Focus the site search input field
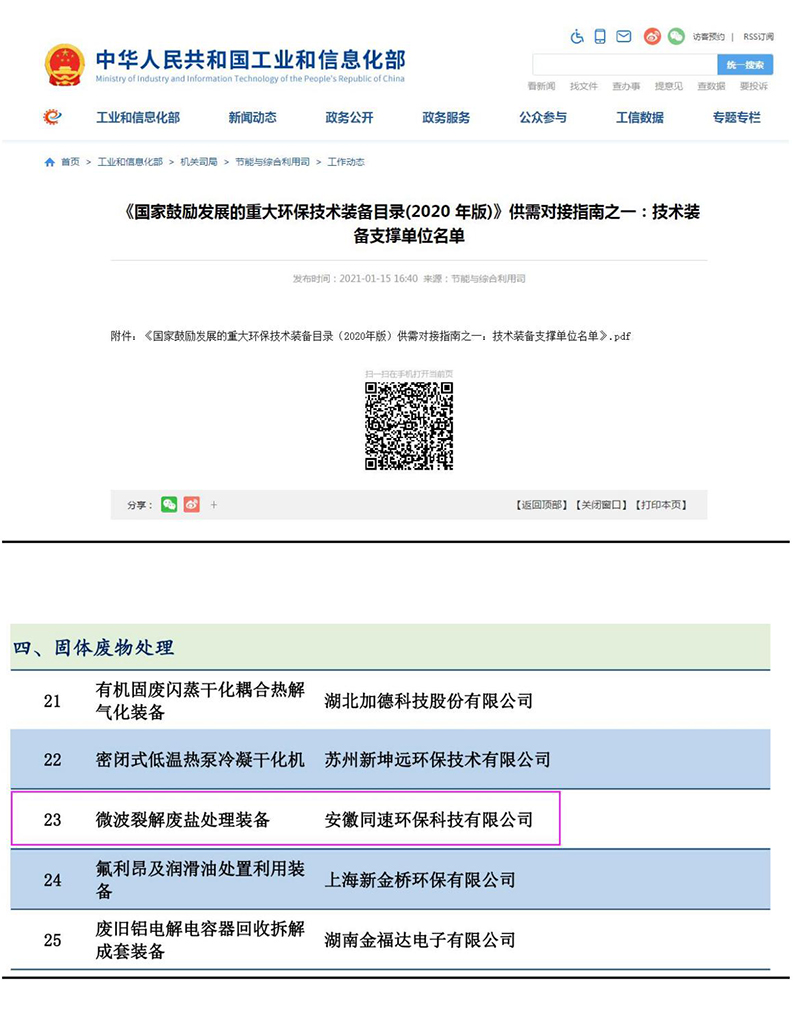 click(x=624, y=65)
